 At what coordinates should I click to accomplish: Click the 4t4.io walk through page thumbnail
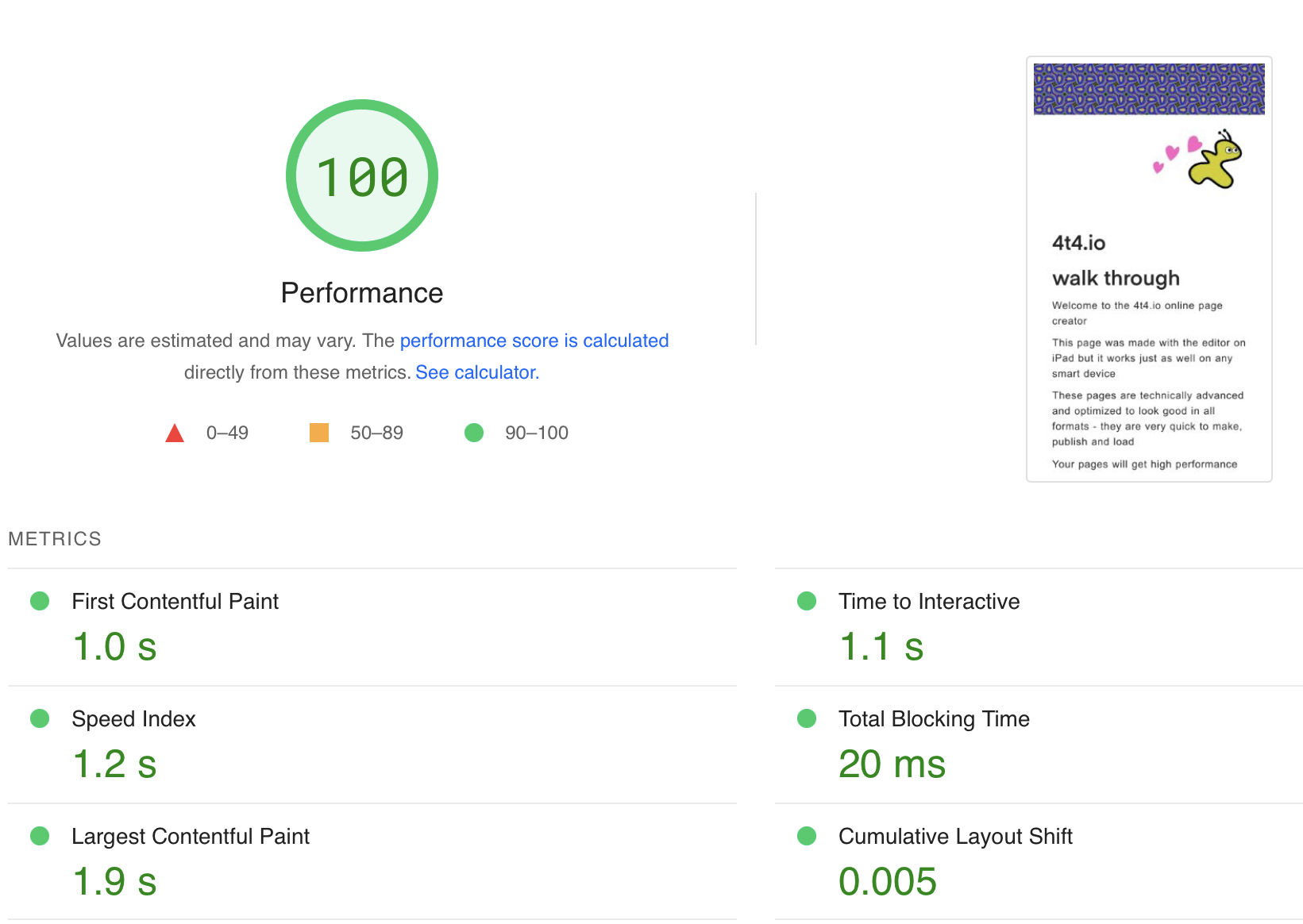[1149, 270]
